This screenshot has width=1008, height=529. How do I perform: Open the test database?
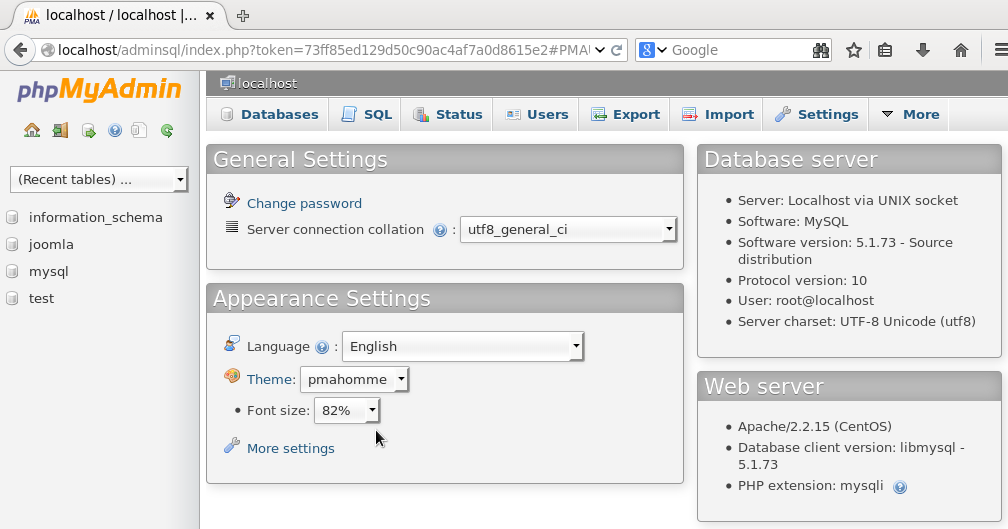click(41, 299)
